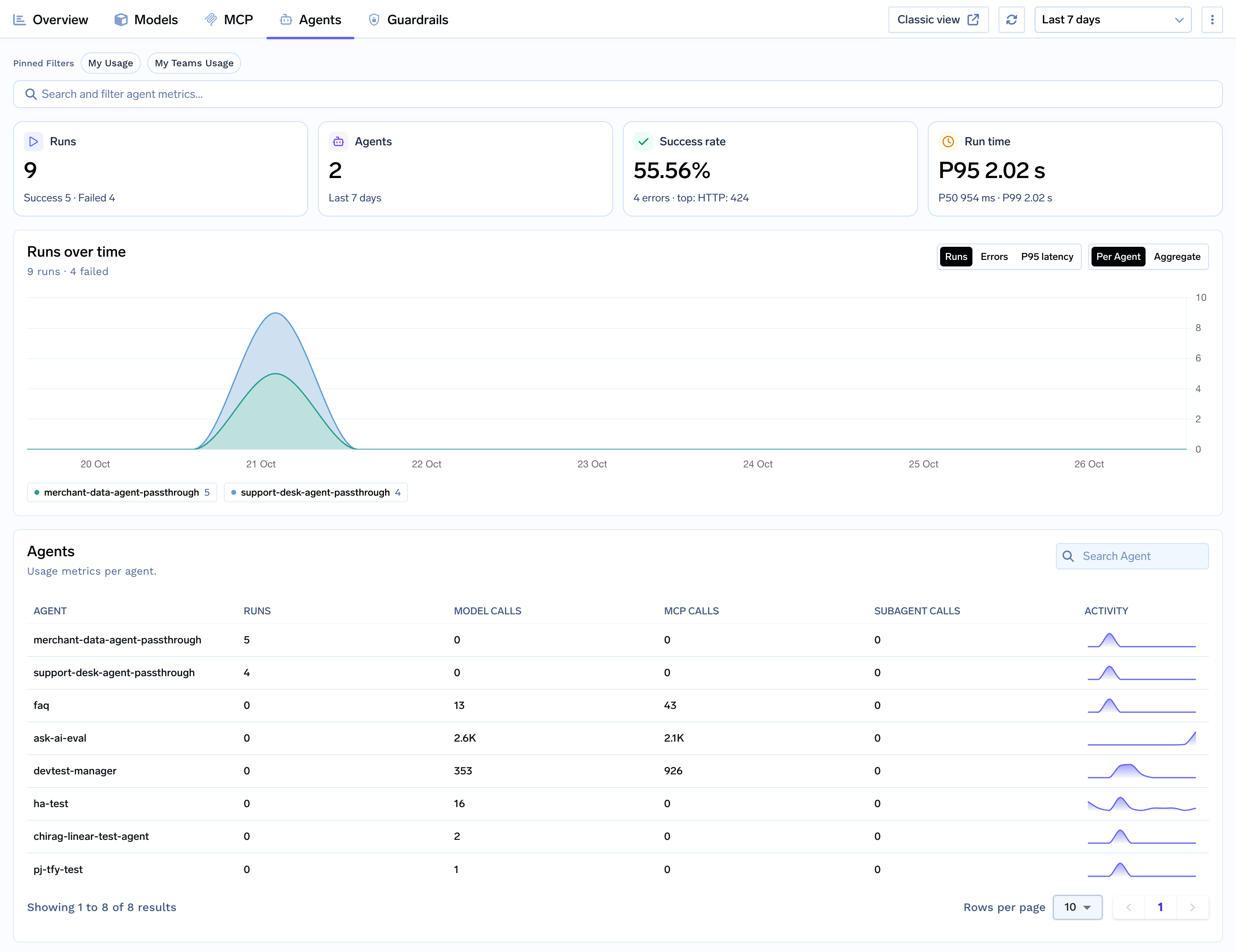This screenshot has height=952, width=1236.
Task: Click the Classic view button
Action: [x=938, y=20]
